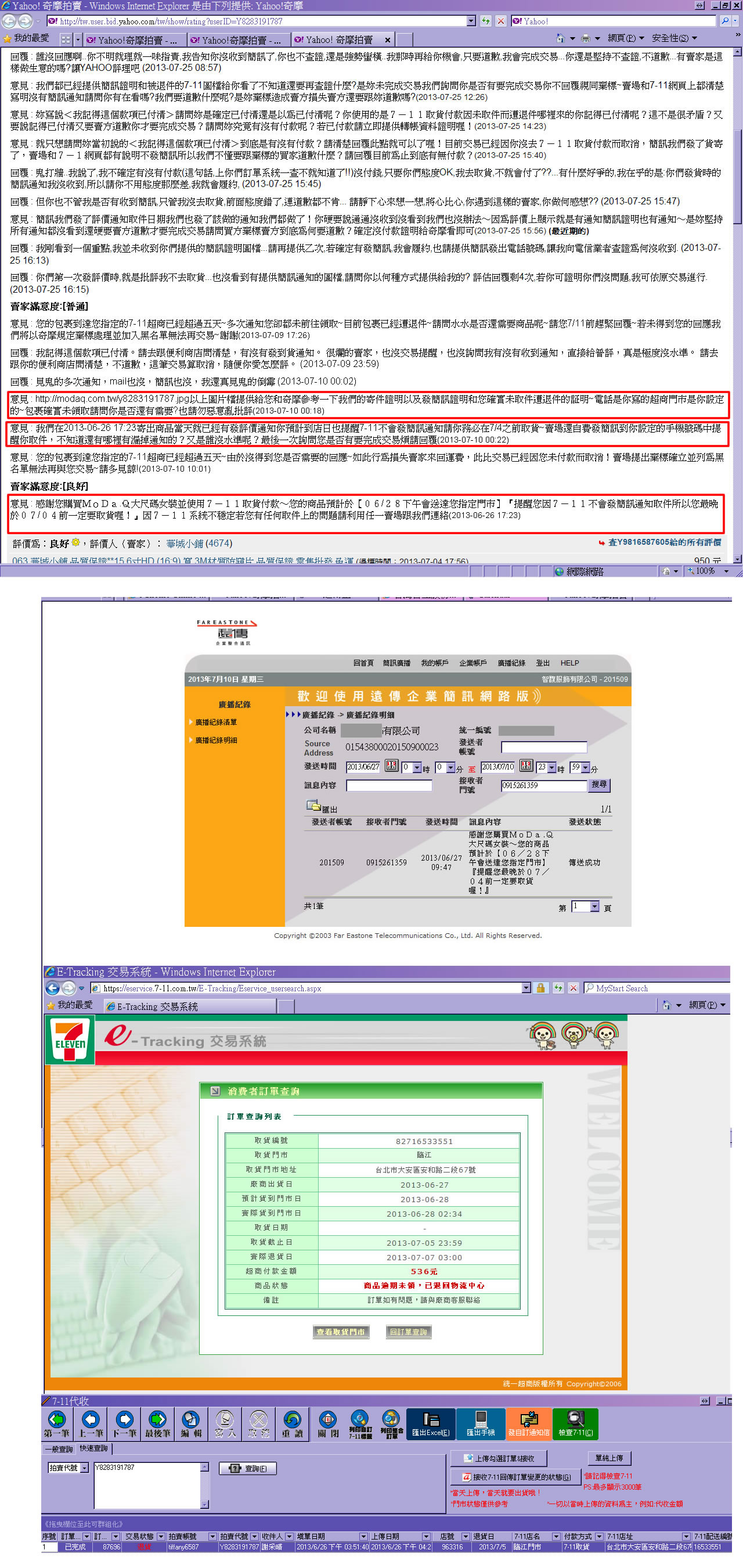This screenshot has height=1568, width=743.
Task: Click the 編輯 edit icon
Action: click(190, 1424)
